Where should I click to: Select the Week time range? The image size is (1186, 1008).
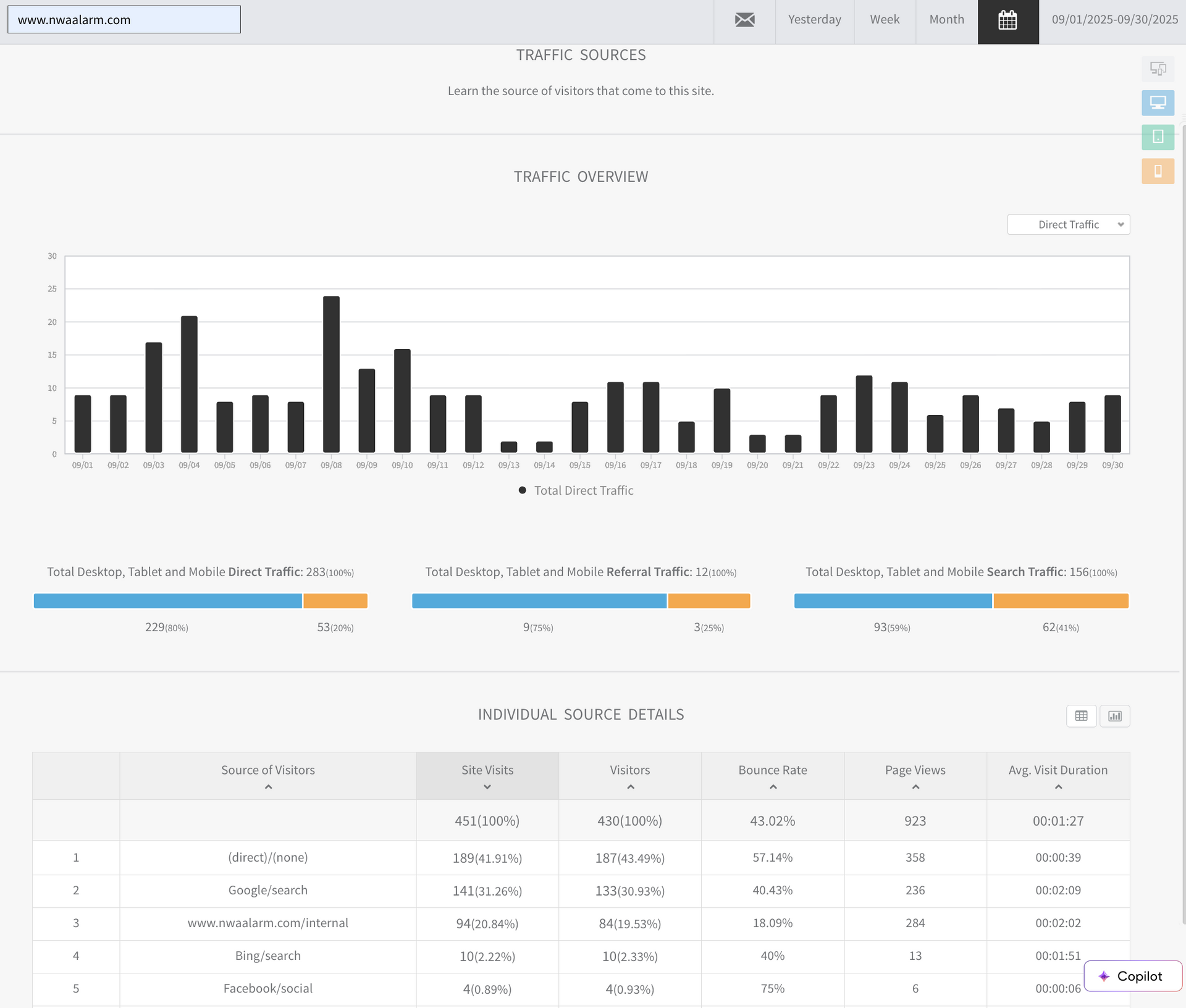[x=885, y=20]
